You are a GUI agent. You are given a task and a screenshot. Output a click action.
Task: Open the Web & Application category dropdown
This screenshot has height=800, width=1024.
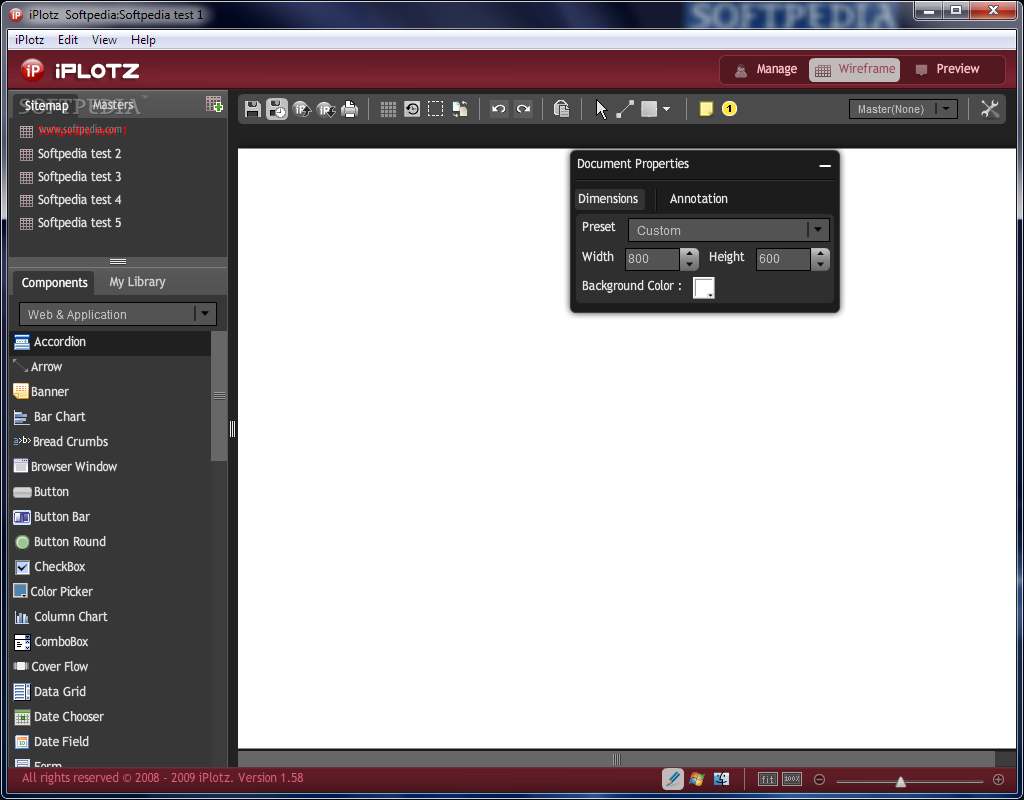(118, 314)
